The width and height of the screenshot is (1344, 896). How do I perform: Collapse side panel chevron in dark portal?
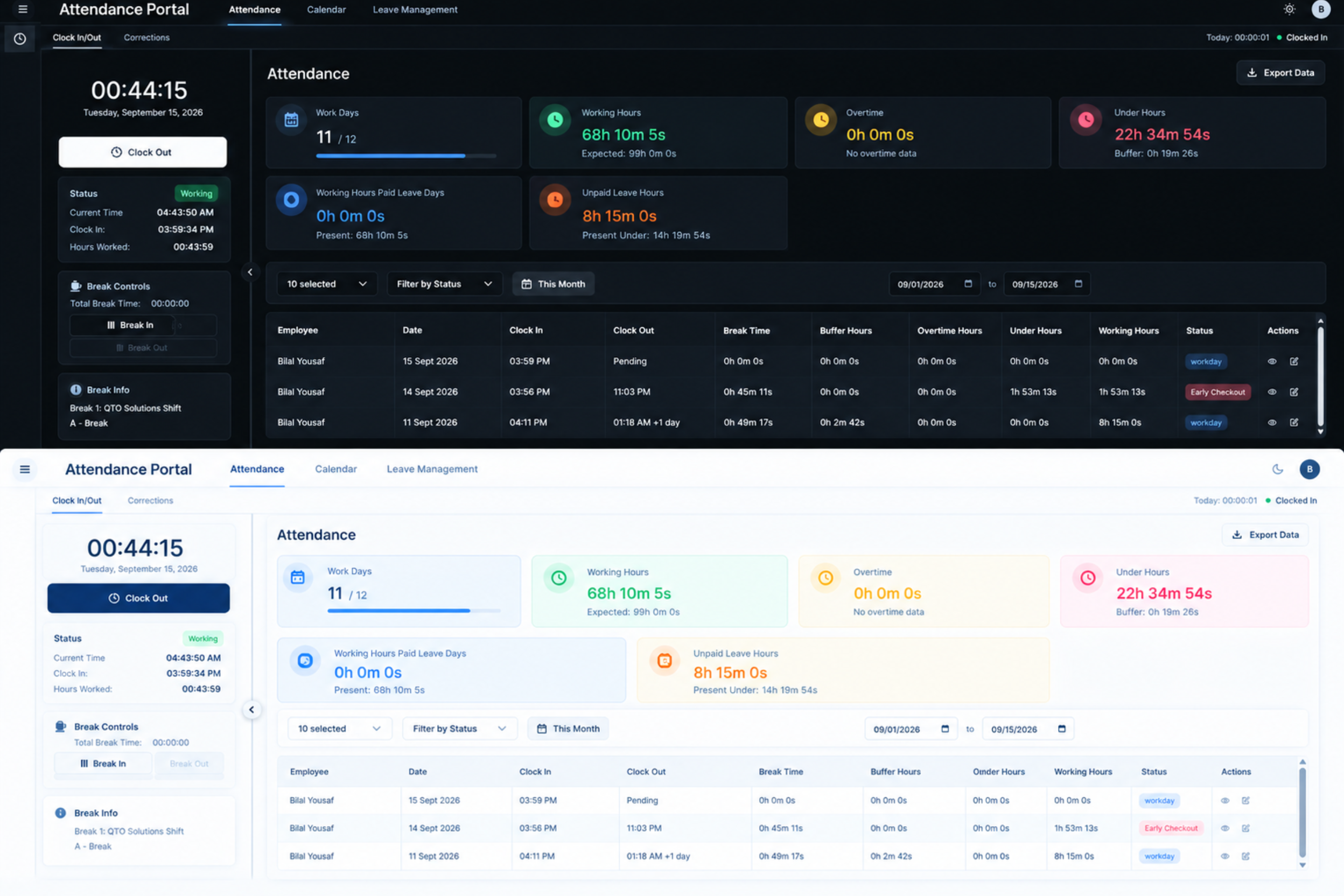(250, 272)
